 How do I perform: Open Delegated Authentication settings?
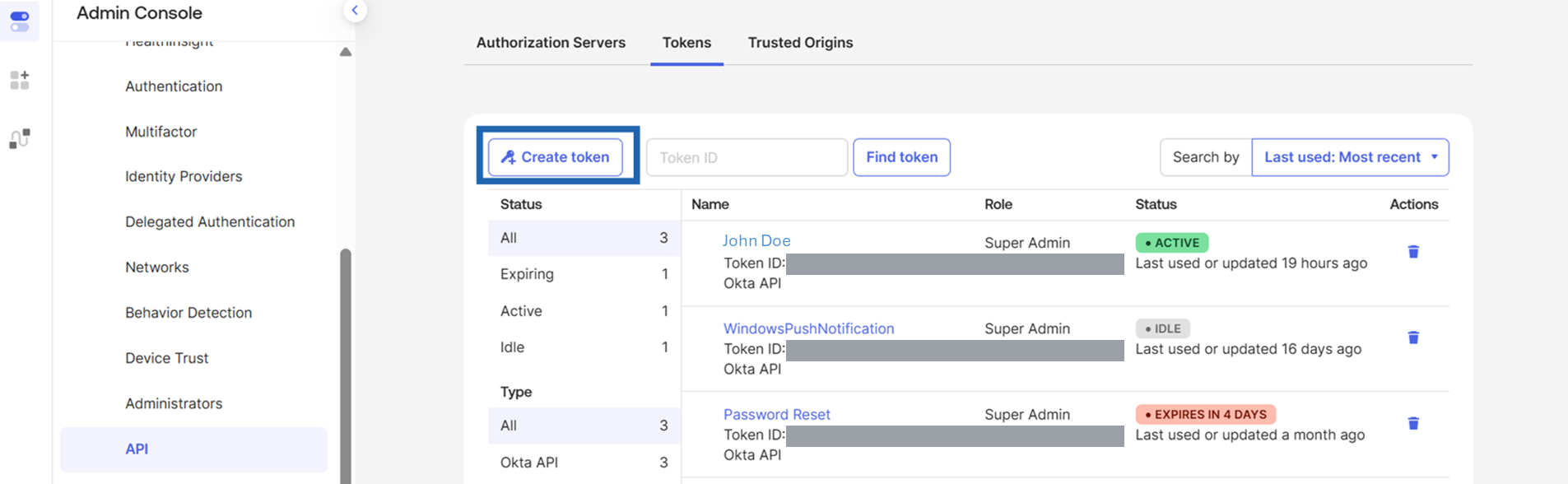(x=210, y=222)
